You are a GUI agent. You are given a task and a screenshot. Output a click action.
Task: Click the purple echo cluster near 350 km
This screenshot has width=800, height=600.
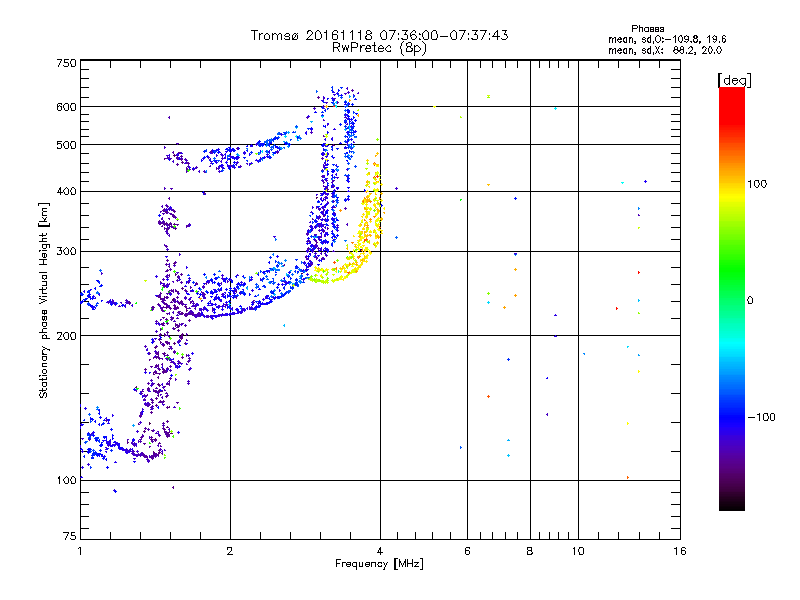pyautogui.click(x=167, y=218)
